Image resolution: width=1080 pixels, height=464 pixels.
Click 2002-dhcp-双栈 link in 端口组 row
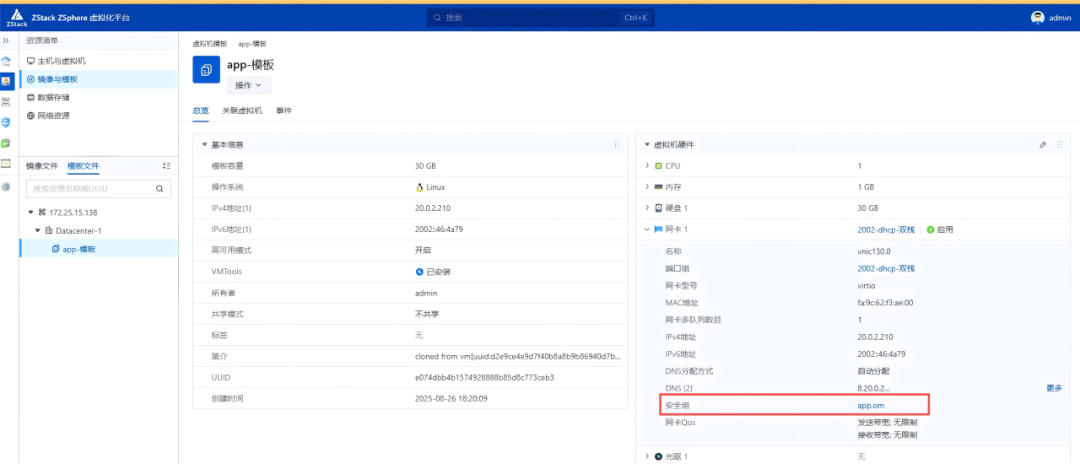[x=886, y=268]
